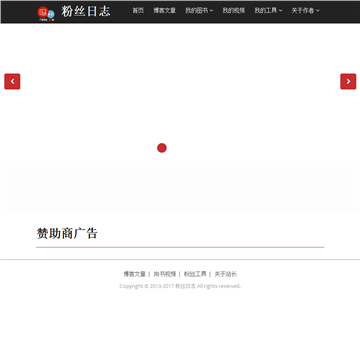The height and width of the screenshot is (360, 360).
Task: Open the 首页 menu item
Action: (x=138, y=10)
